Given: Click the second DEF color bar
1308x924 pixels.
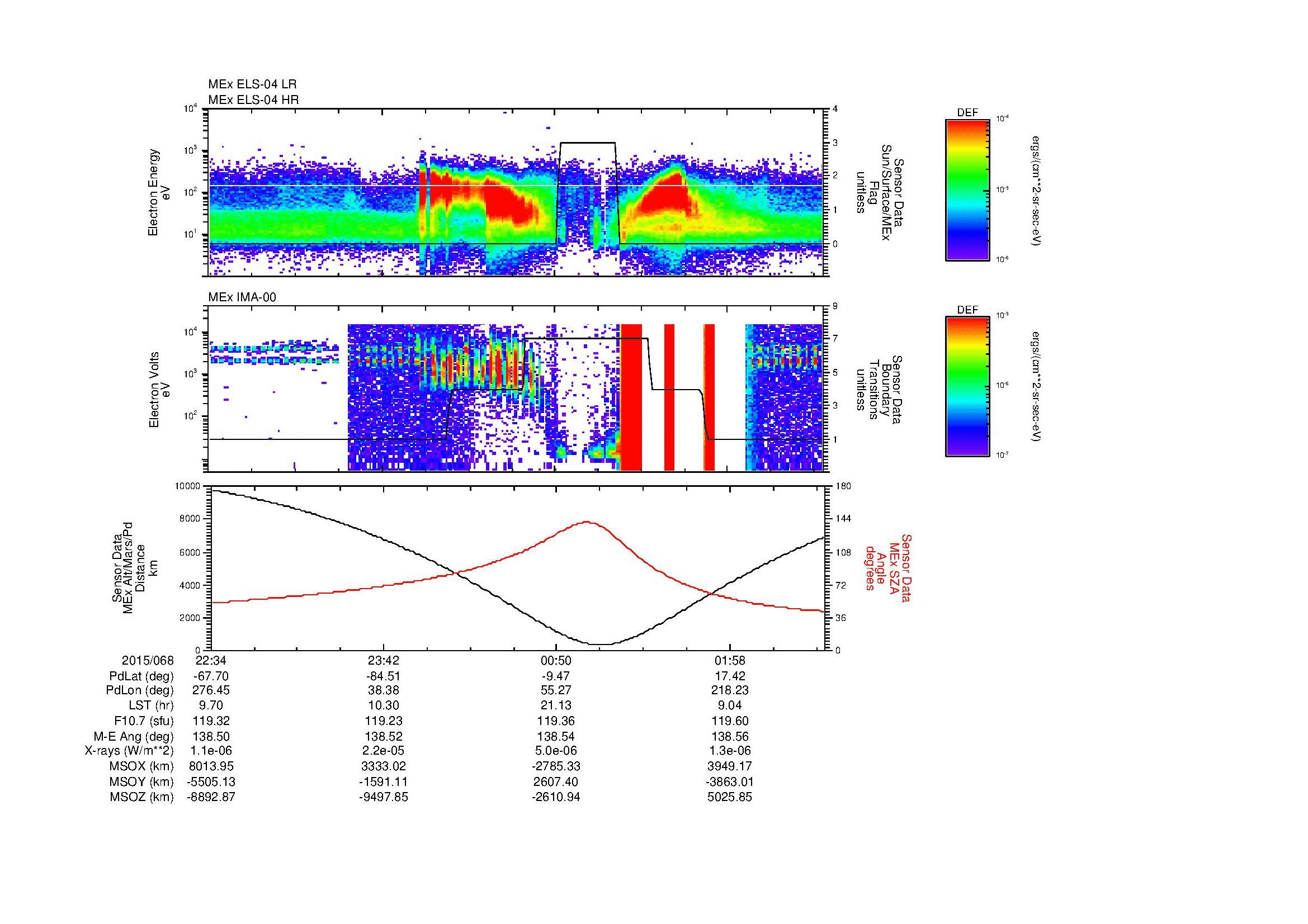Looking at the screenshot, I should tap(967, 387).
